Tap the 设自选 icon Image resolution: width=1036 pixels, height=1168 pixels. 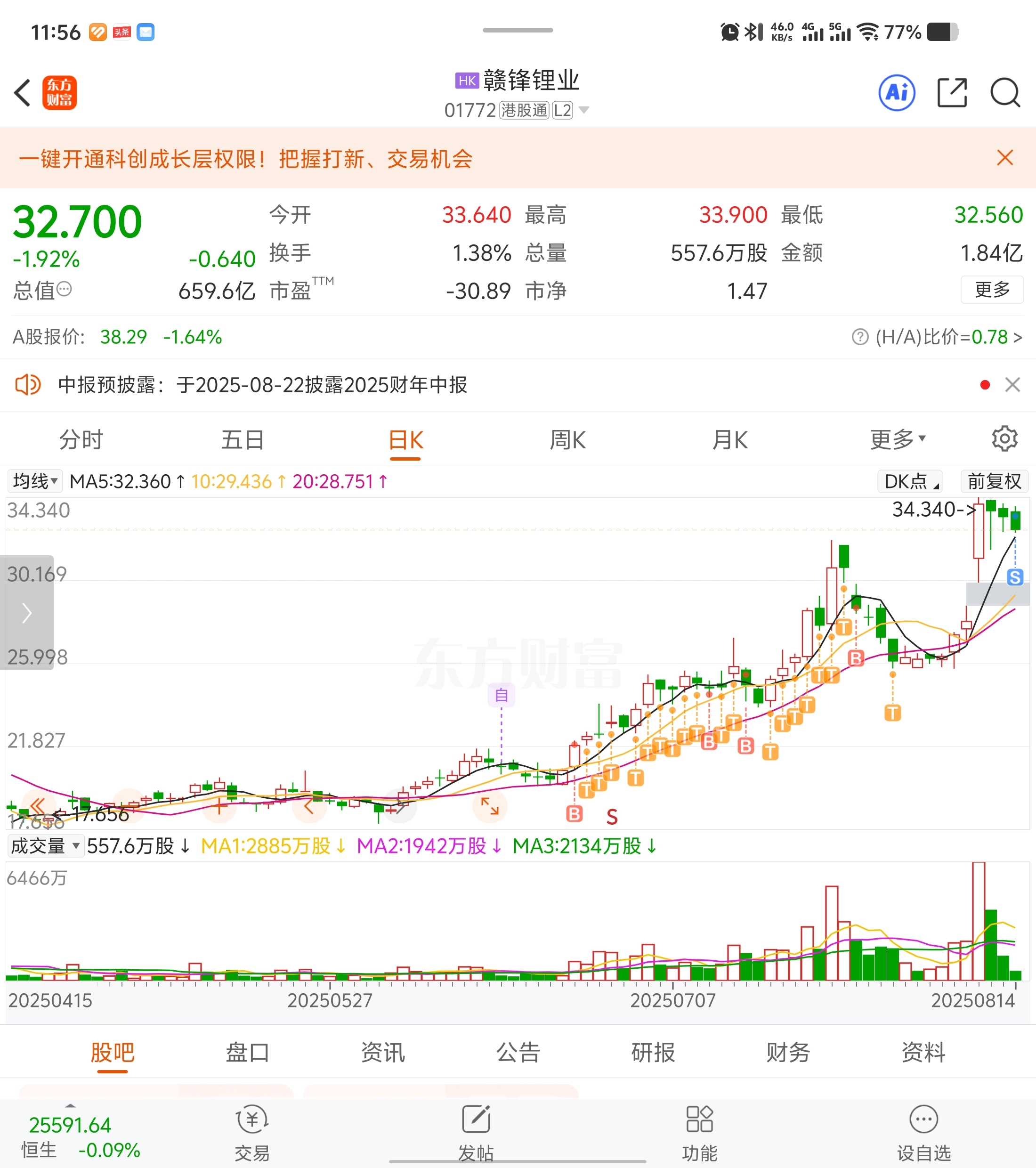[x=923, y=1119]
